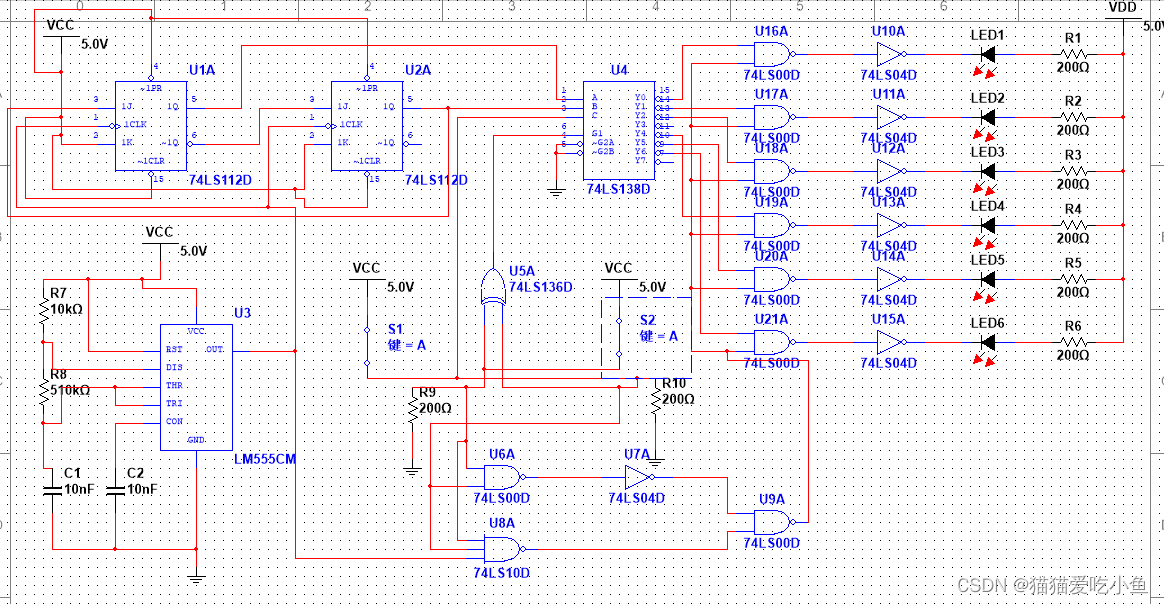Toggle switch S2
The width and height of the screenshot is (1164, 604).
coord(619,338)
